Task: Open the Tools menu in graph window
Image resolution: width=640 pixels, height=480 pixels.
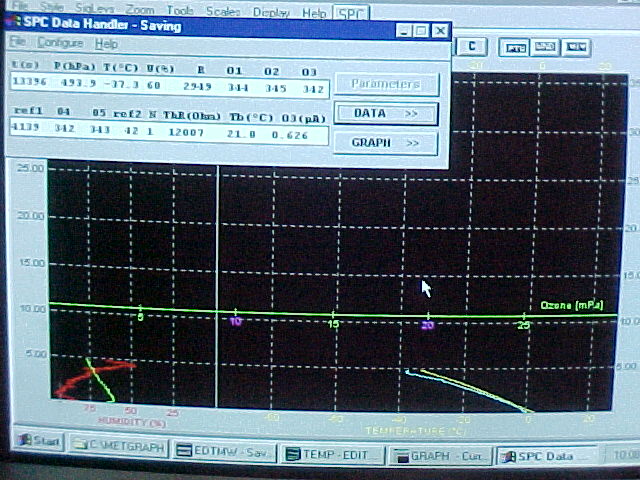Action: [x=180, y=10]
